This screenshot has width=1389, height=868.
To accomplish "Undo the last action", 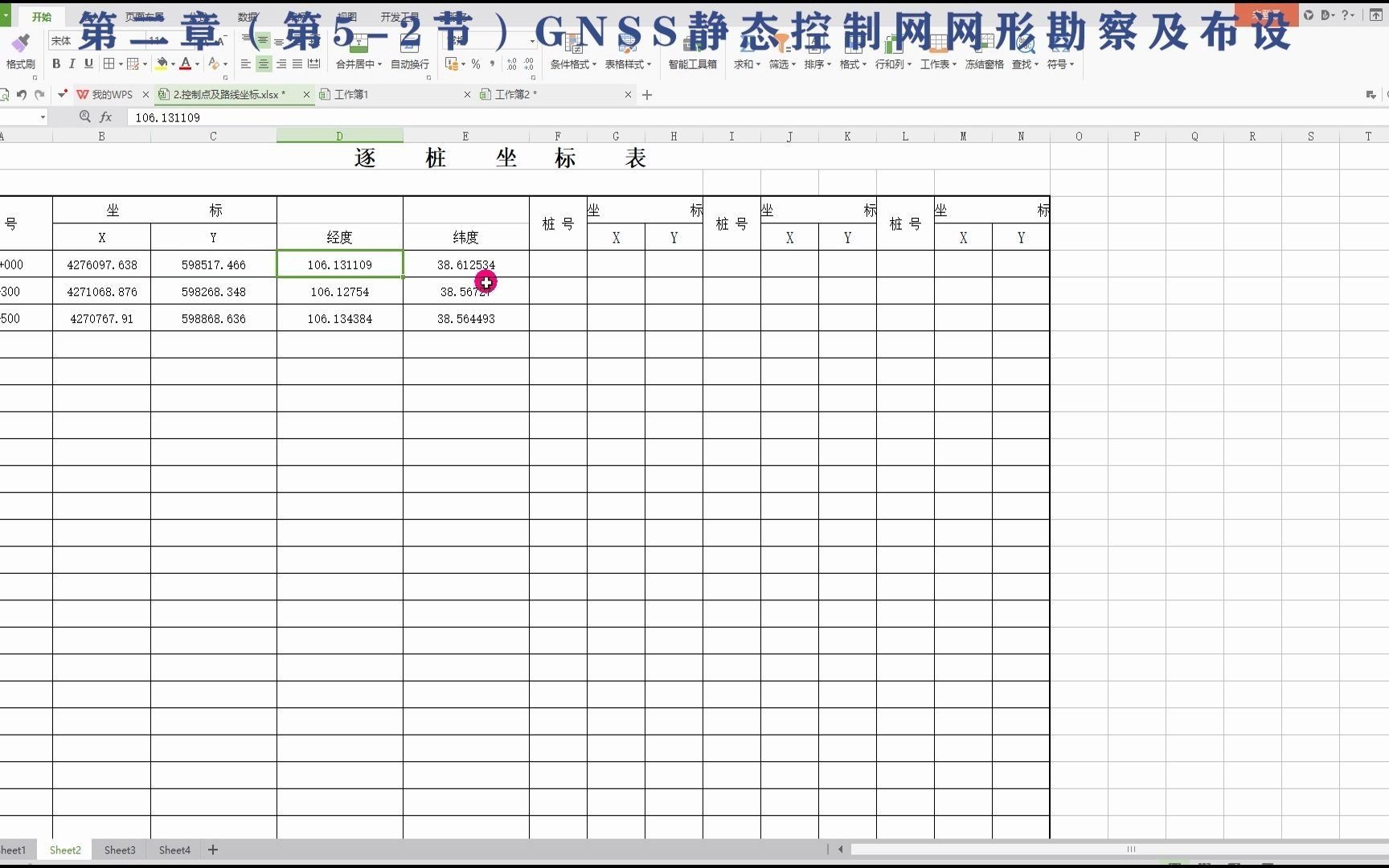I will point(22,94).
